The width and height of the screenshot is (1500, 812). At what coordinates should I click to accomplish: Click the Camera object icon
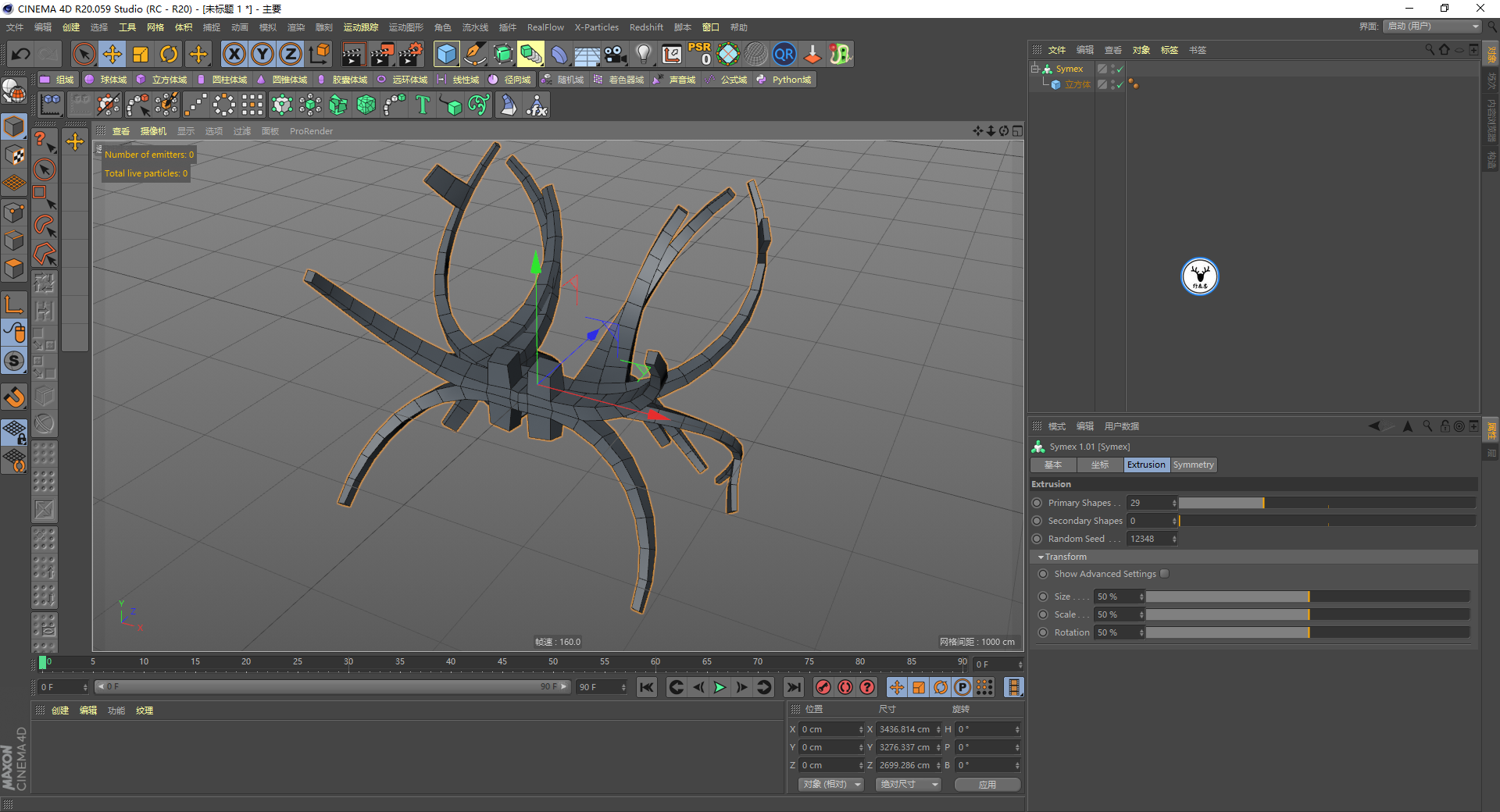616,54
